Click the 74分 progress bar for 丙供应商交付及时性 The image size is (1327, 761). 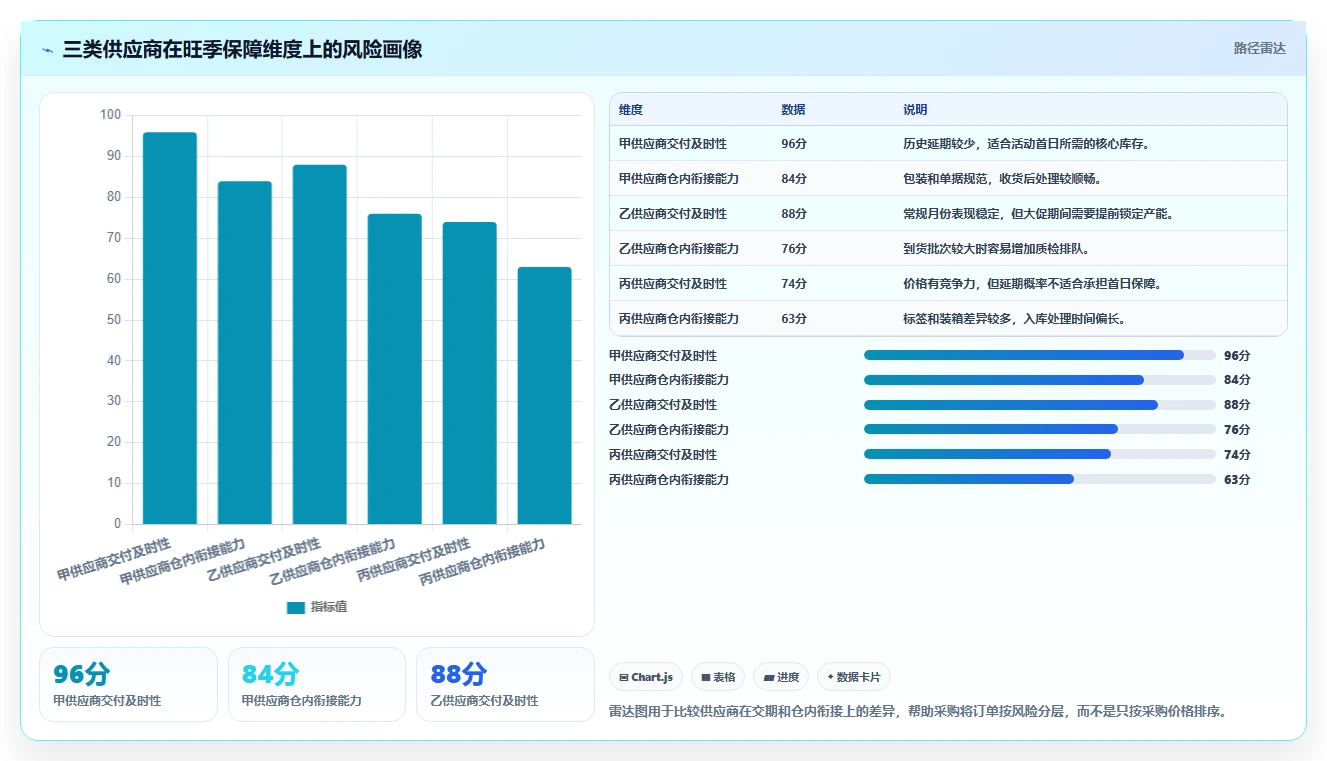coord(1040,454)
